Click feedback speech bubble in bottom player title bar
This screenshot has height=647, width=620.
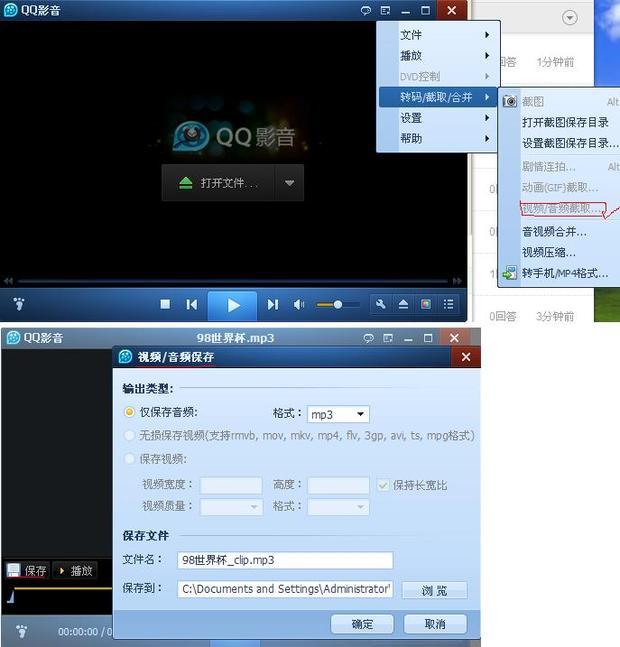pos(368,338)
